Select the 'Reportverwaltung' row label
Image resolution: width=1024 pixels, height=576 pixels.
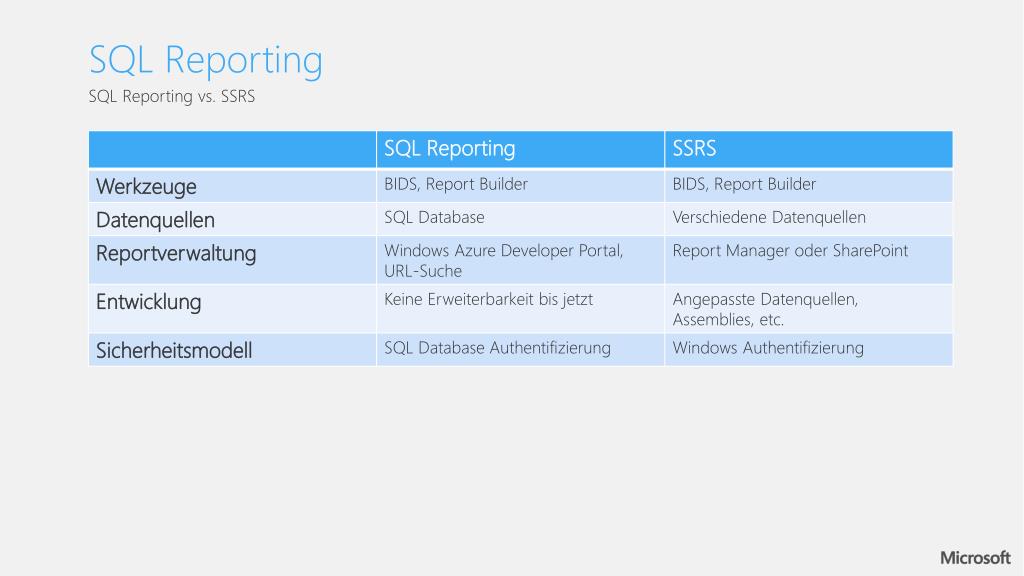pos(176,253)
